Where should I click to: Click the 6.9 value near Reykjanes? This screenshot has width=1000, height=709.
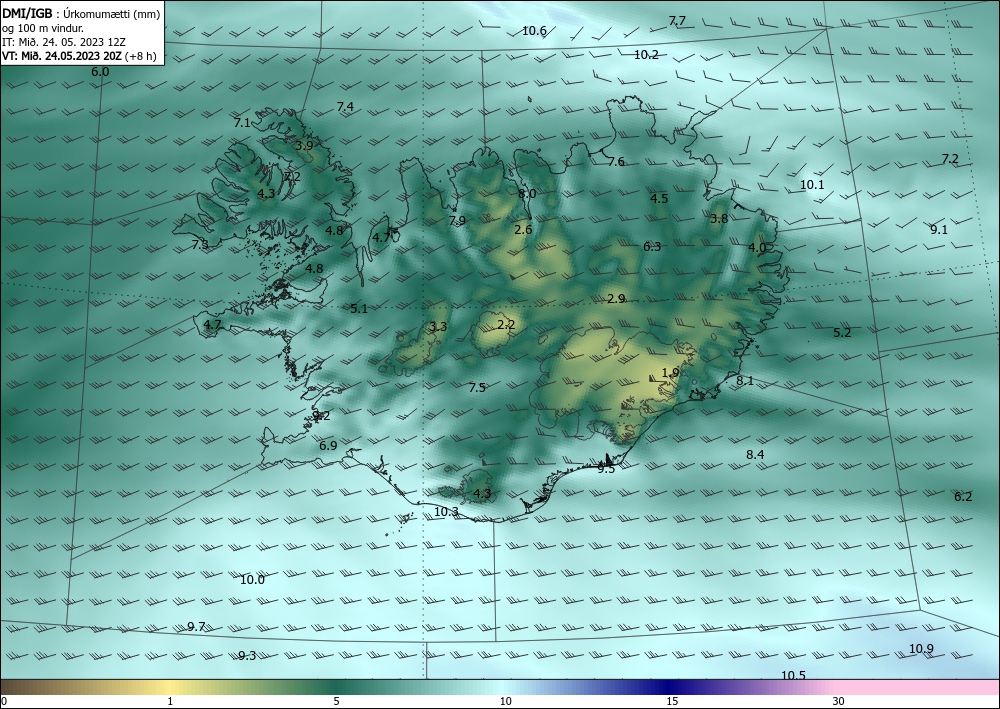click(328, 446)
